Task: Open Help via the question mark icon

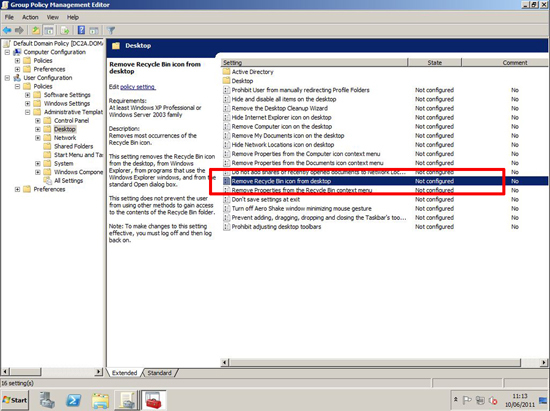Action: coord(81,31)
